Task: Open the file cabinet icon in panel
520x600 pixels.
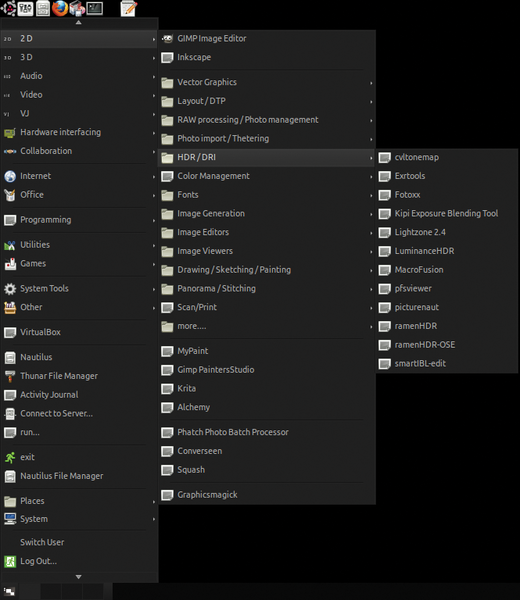Action: point(43,8)
